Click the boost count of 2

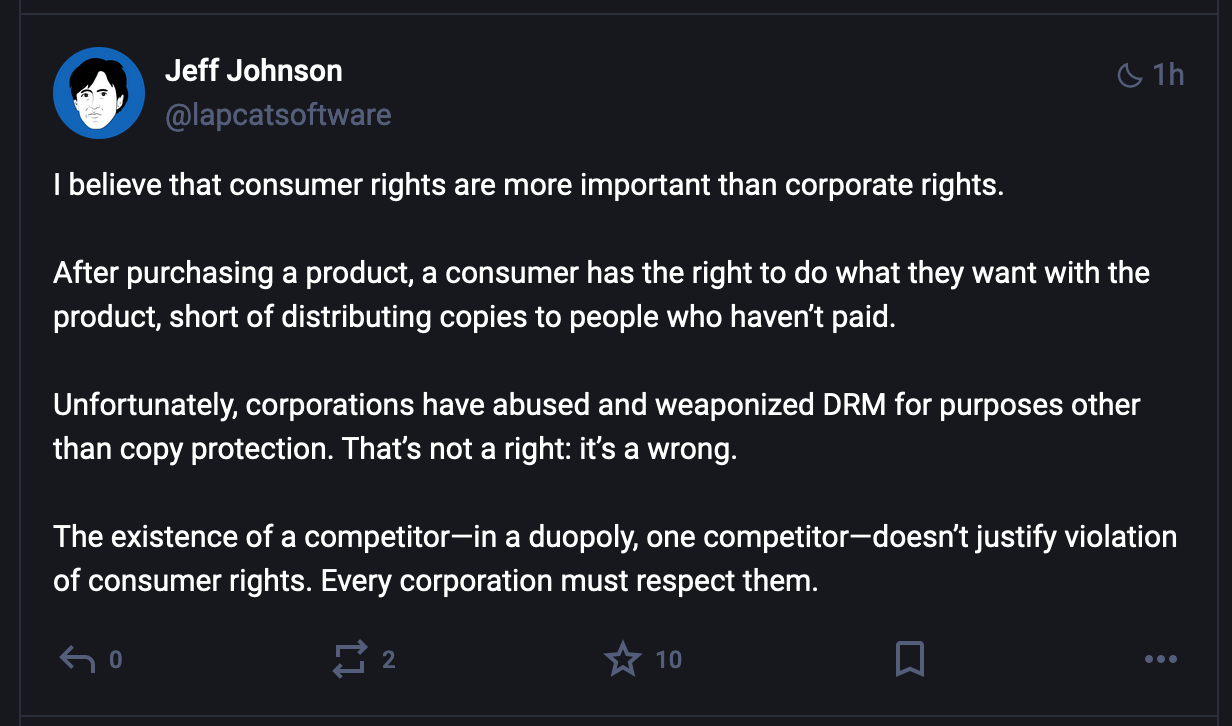click(x=389, y=660)
